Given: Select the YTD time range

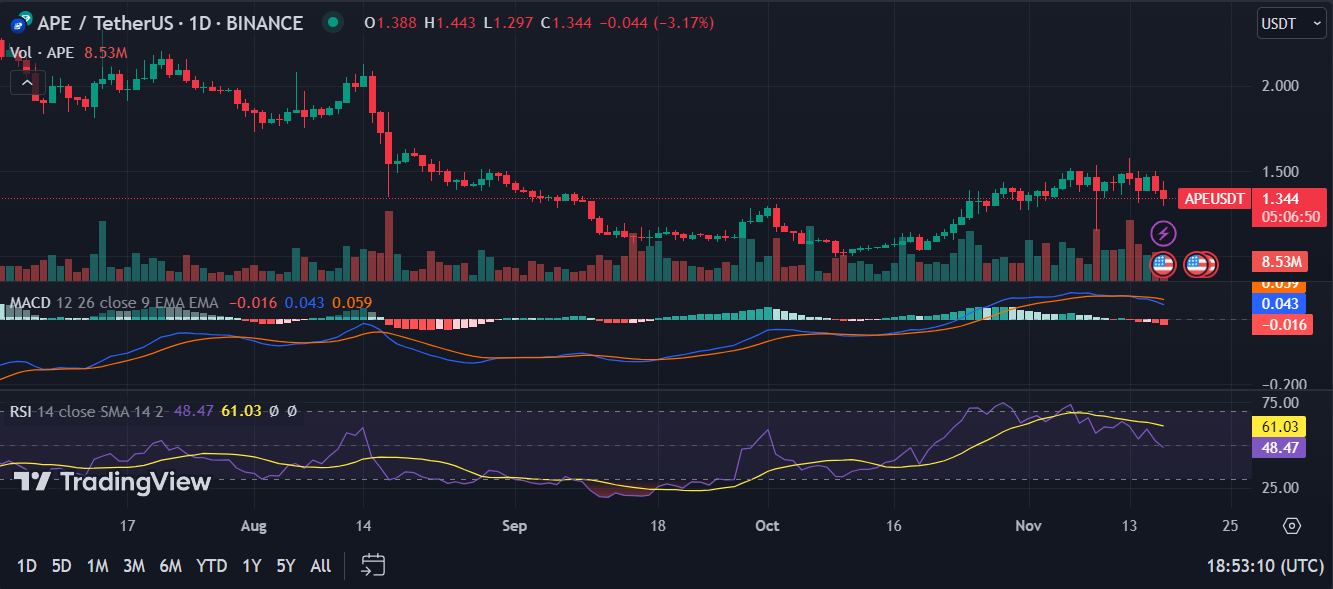Looking at the screenshot, I should [211, 566].
